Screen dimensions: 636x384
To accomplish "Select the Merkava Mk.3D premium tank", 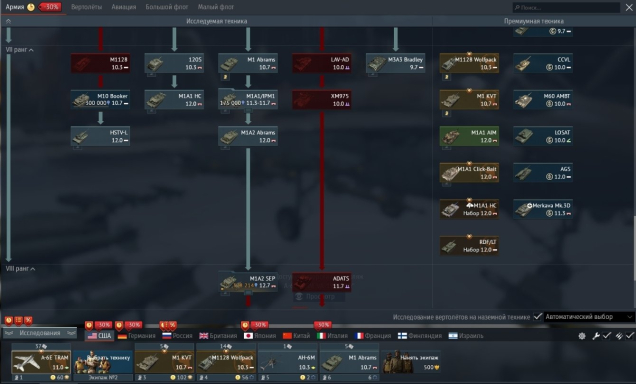I will pyautogui.click(x=543, y=209).
